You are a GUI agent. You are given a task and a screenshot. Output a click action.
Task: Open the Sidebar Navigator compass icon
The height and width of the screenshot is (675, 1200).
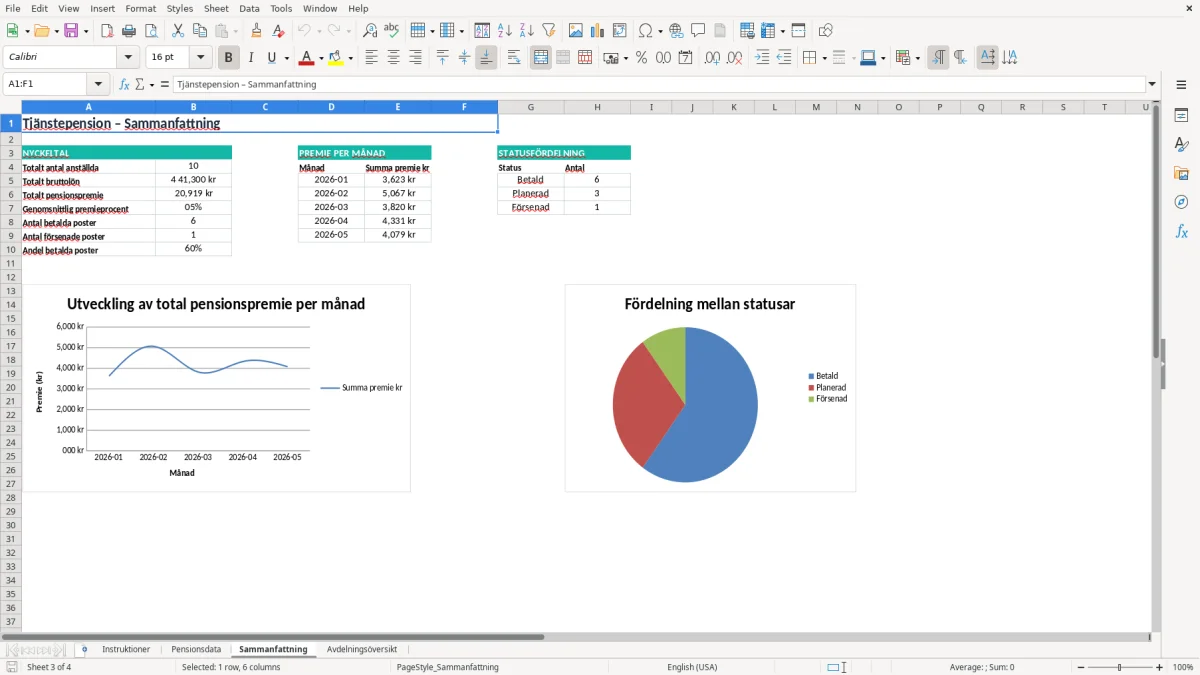pos(1181,202)
